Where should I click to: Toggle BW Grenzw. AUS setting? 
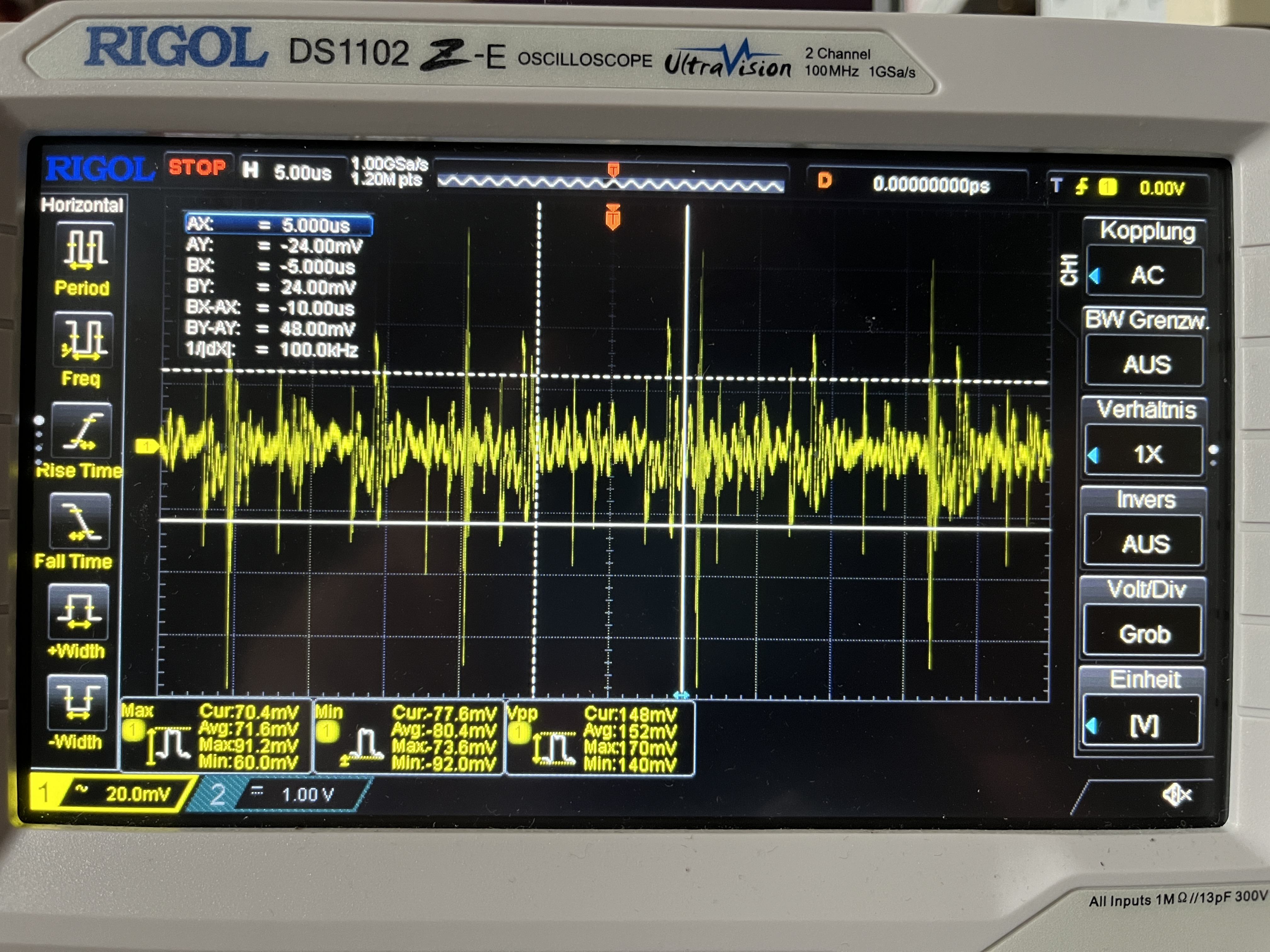pos(1145,363)
